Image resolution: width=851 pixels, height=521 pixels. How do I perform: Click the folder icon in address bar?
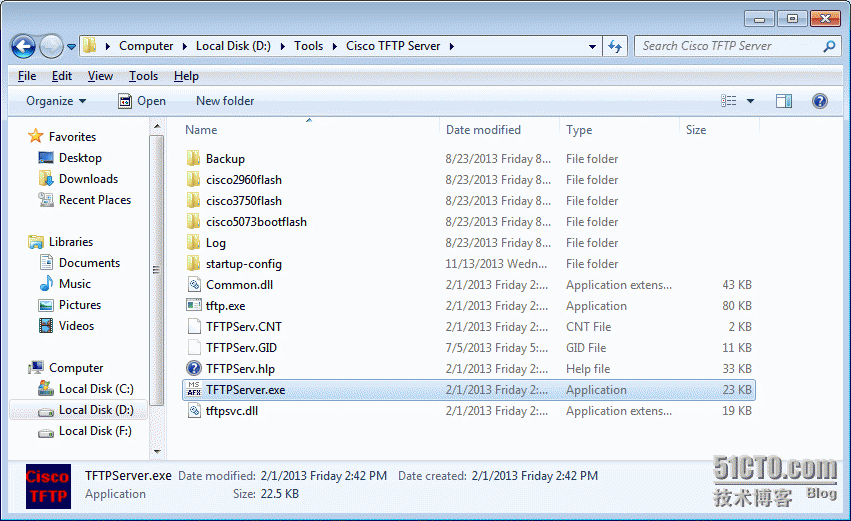[90, 46]
